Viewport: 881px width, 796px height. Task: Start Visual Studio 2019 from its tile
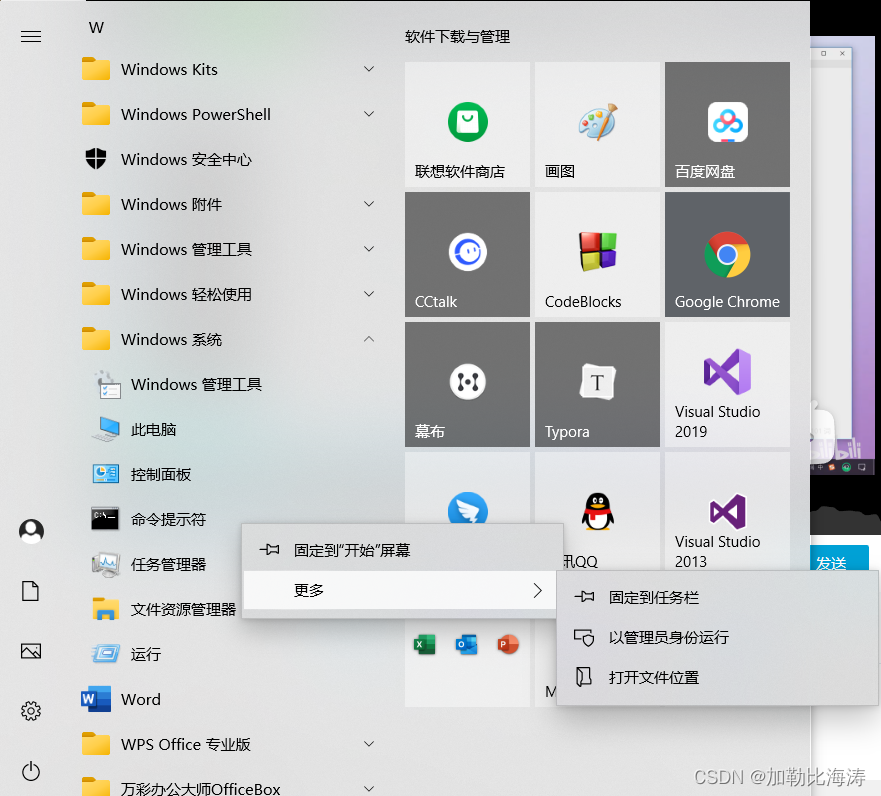pos(727,384)
